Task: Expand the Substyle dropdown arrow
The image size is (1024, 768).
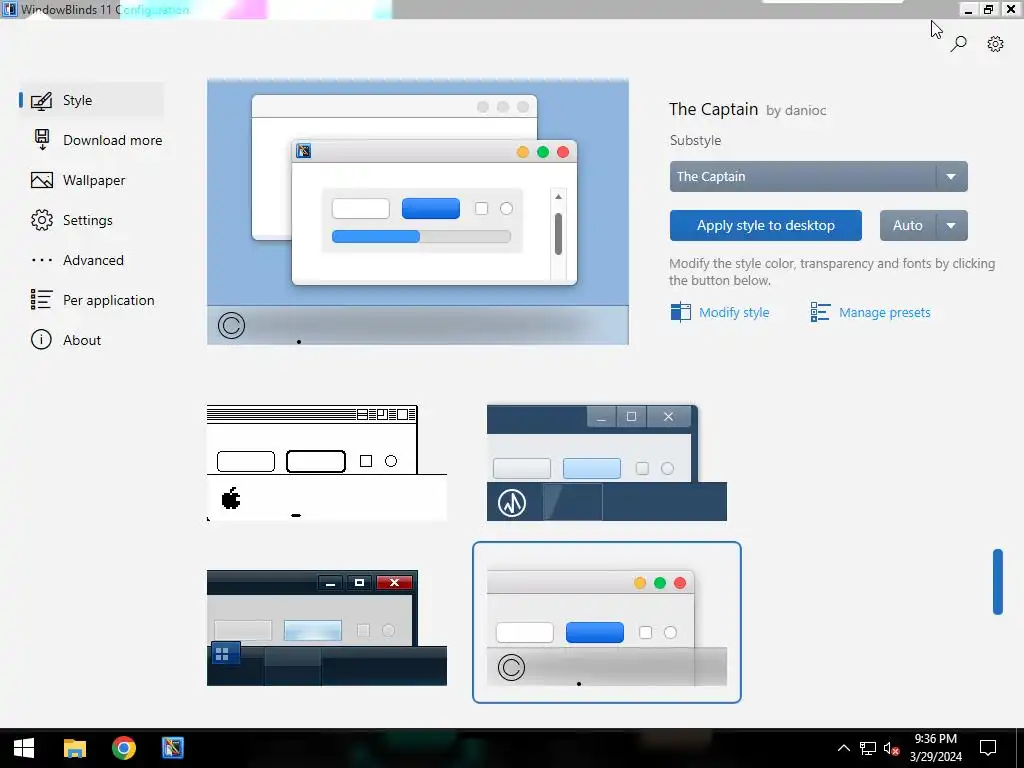Action: tap(951, 176)
